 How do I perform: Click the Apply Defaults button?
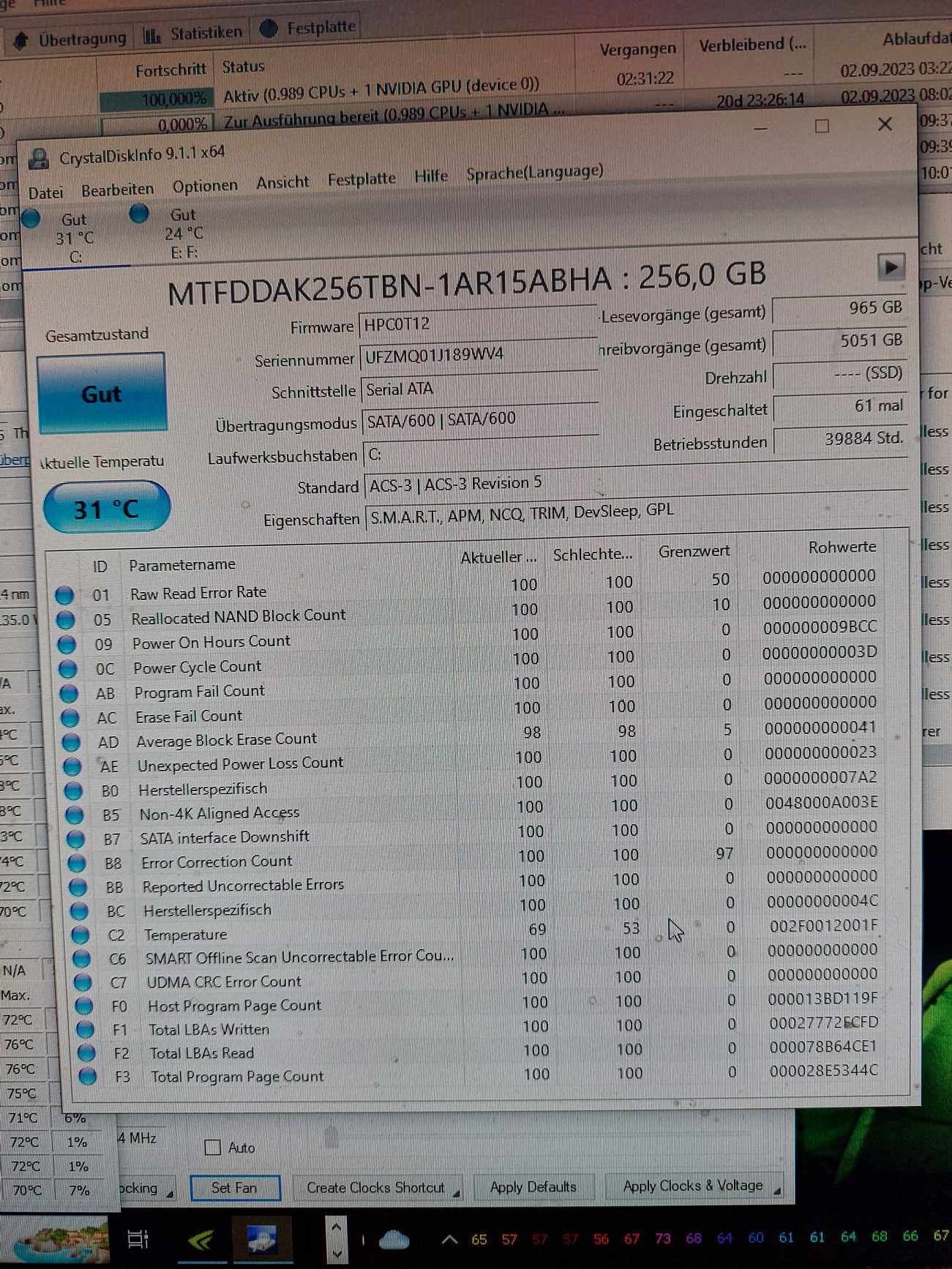[533, 1186]
